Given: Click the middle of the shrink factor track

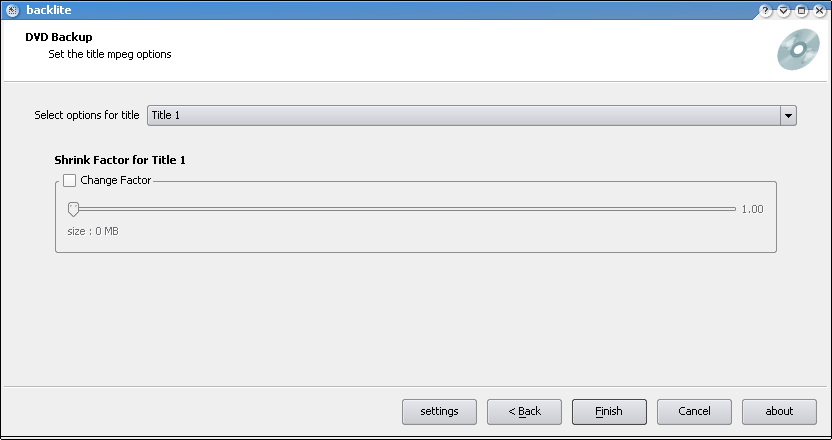Looking at the screenshot, I should pos(402,209).
